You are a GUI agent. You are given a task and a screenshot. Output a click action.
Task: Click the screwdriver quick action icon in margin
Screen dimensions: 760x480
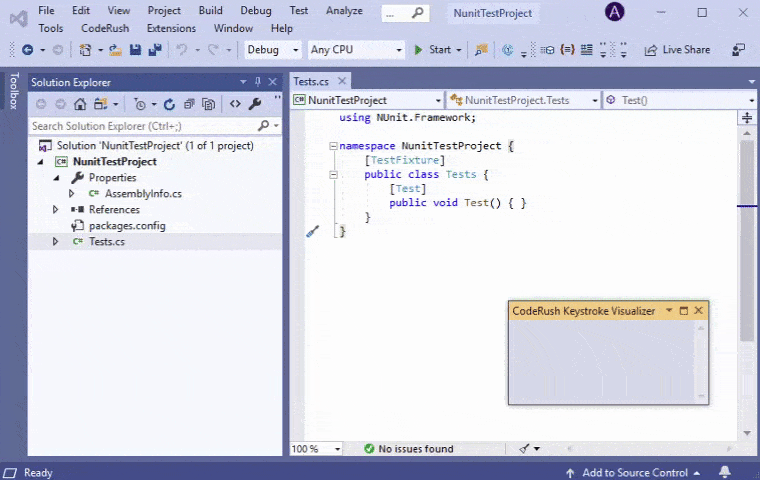(312, 232)
